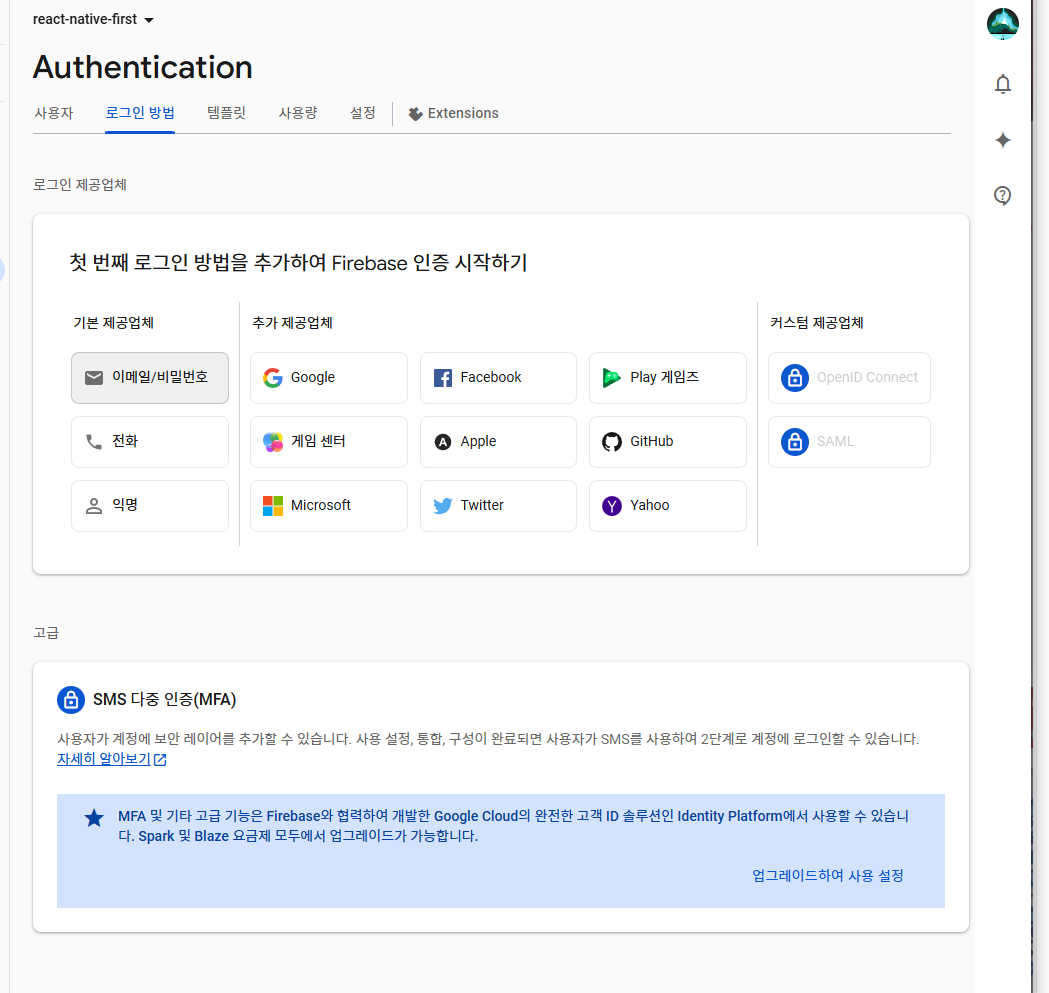Open the 템플릿 tab

[226, 113]
